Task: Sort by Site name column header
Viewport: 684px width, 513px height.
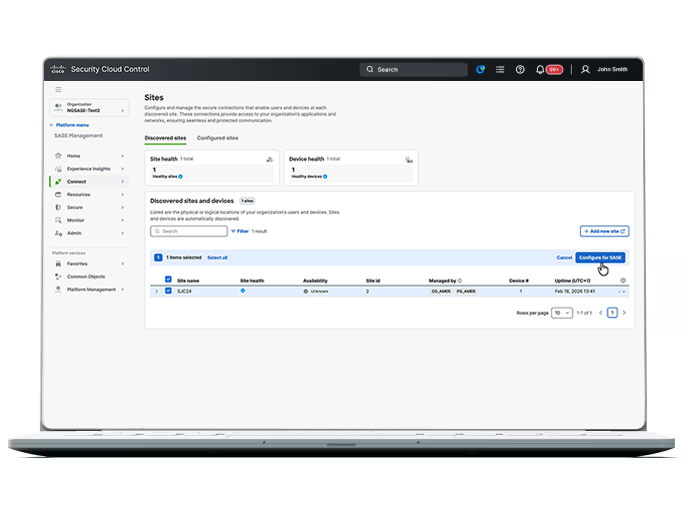Action: pyautogui.click(x=188, y=281)
